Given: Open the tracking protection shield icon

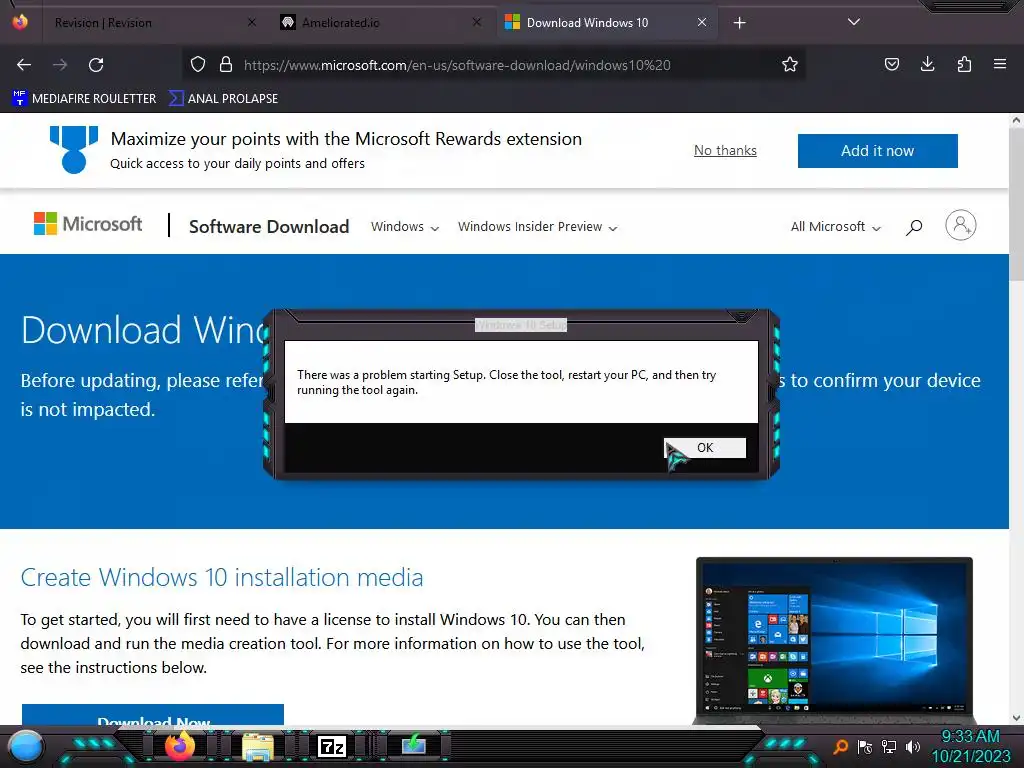Looking at the screenshot, I should tap(198, 64).
